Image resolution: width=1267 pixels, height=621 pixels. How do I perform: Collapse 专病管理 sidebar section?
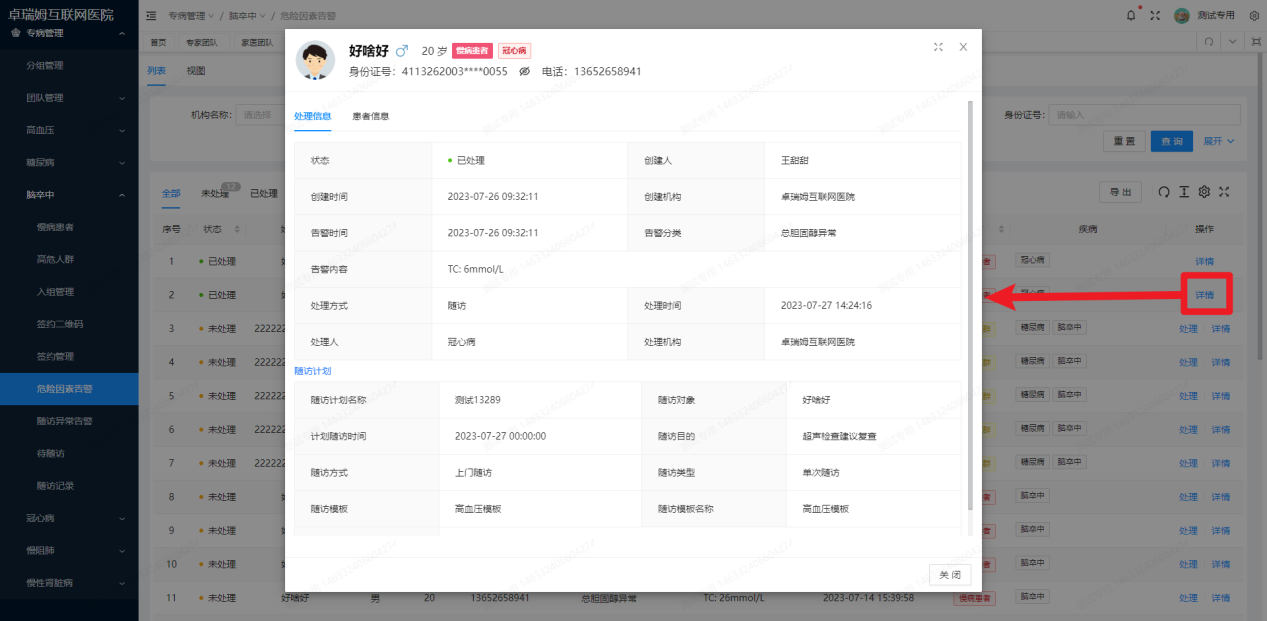click(69, 33)
